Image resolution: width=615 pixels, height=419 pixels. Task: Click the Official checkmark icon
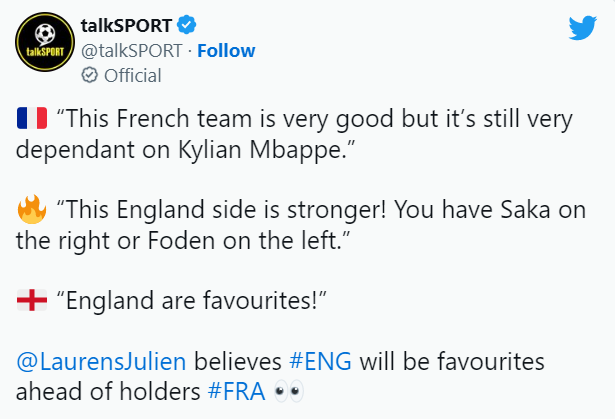(89, 75)
